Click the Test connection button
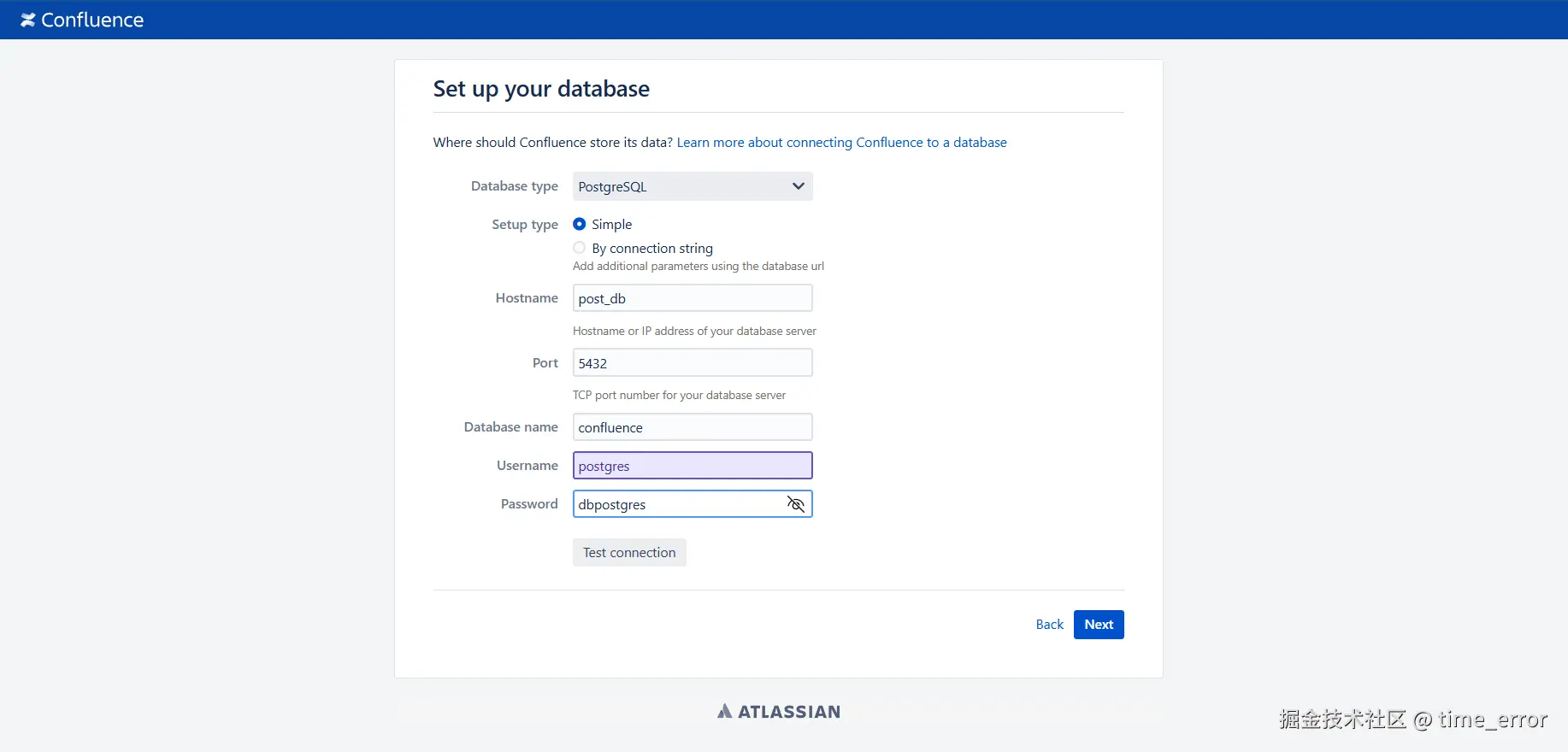Image resolution: width=1568 pixels, height=752 pixels. point(629,552)
